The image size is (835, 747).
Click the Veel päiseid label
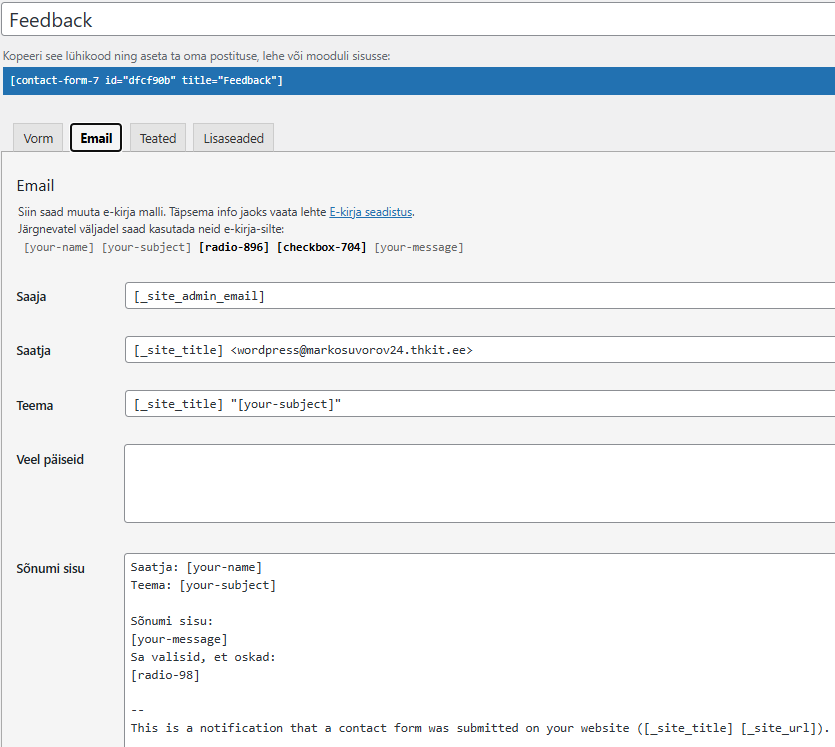50,459
